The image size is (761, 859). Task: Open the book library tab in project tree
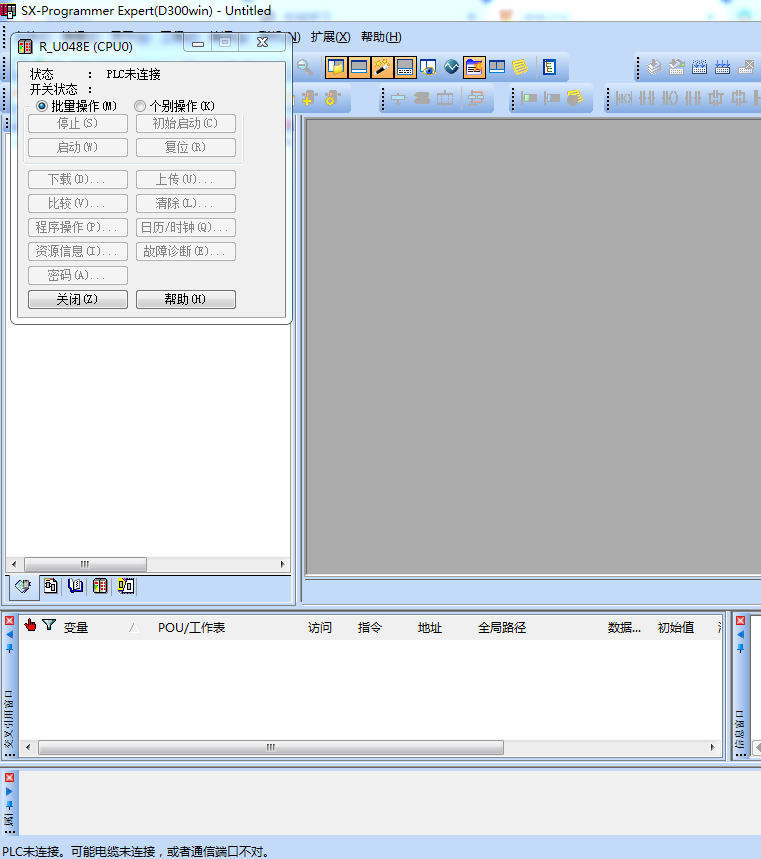coord(75,586)
